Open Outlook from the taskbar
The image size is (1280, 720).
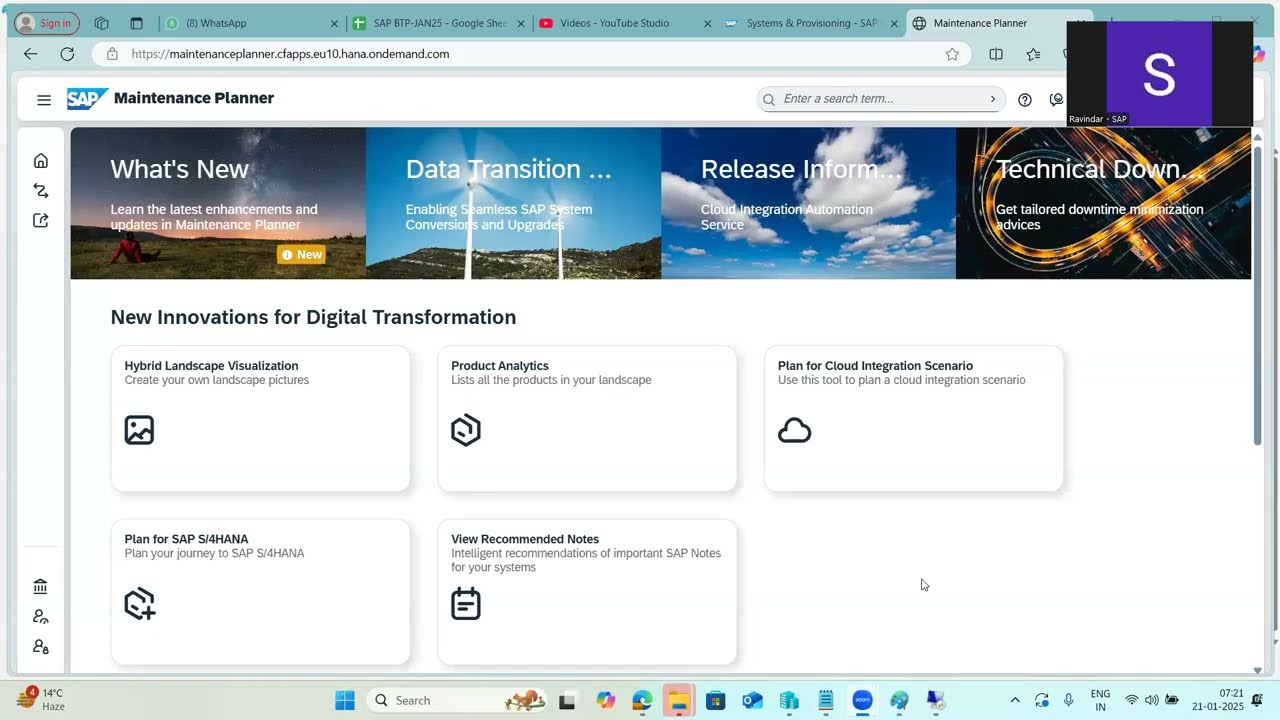point(752,700)
